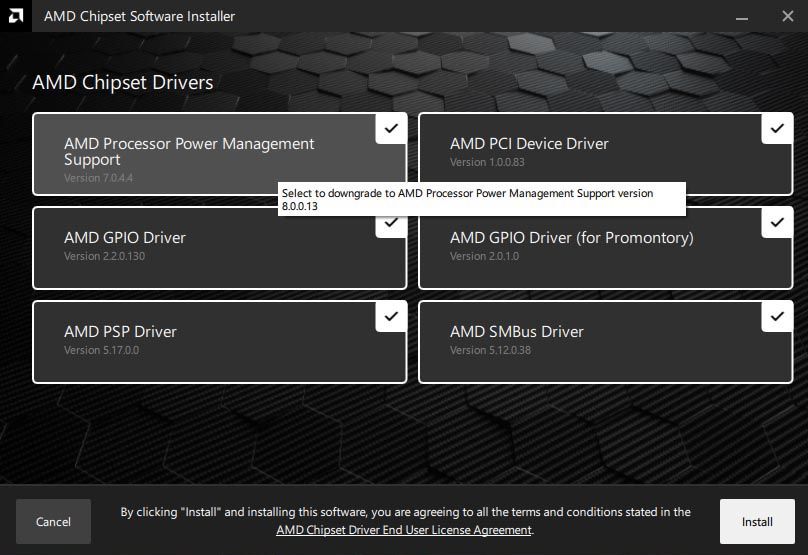
Task: Click the 'AMD Chipset Software Installer' window title
Action: pyautogui.click(x=139, y=16)
